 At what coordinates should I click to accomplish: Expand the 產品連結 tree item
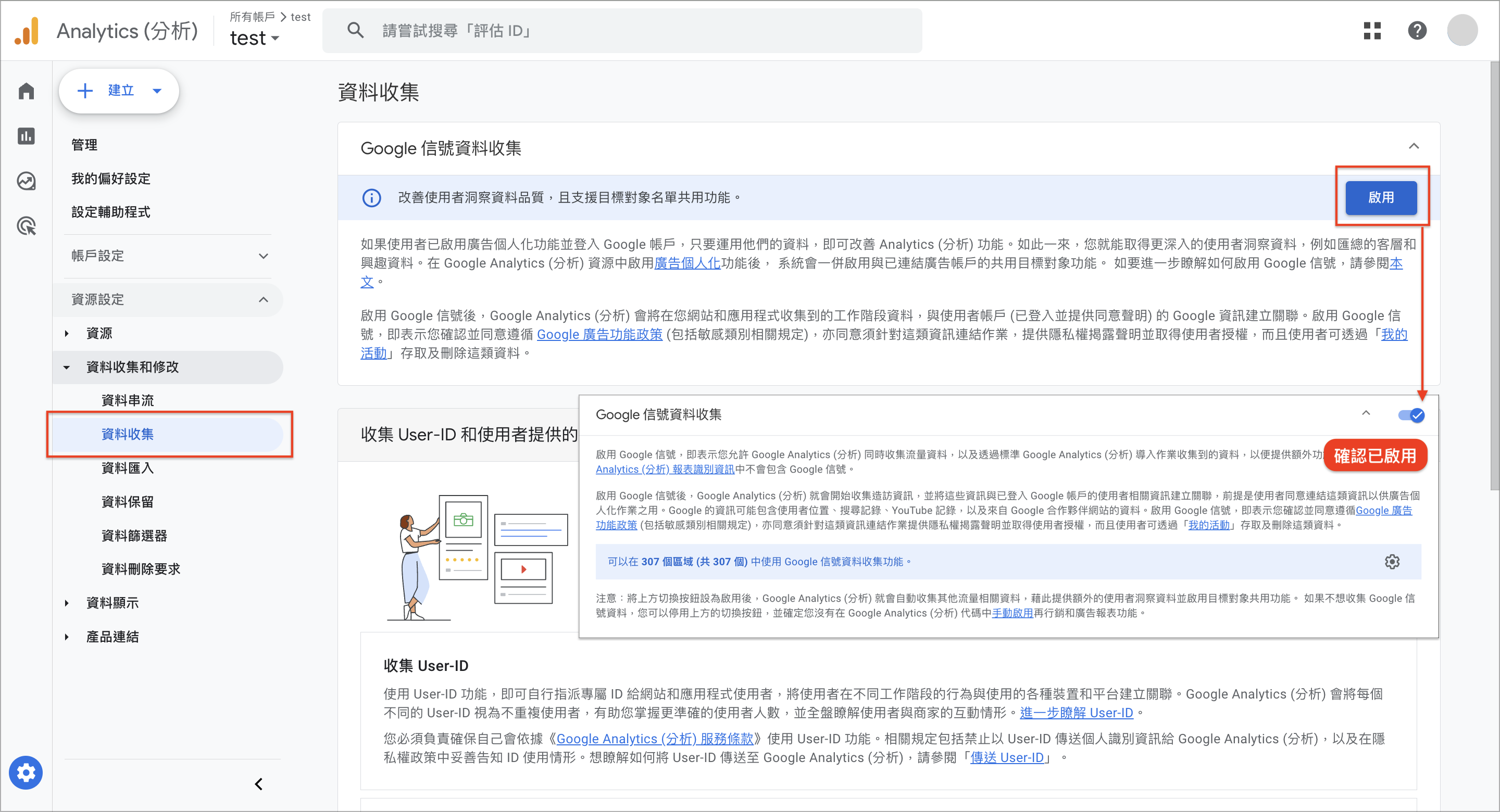click(66, 637)
